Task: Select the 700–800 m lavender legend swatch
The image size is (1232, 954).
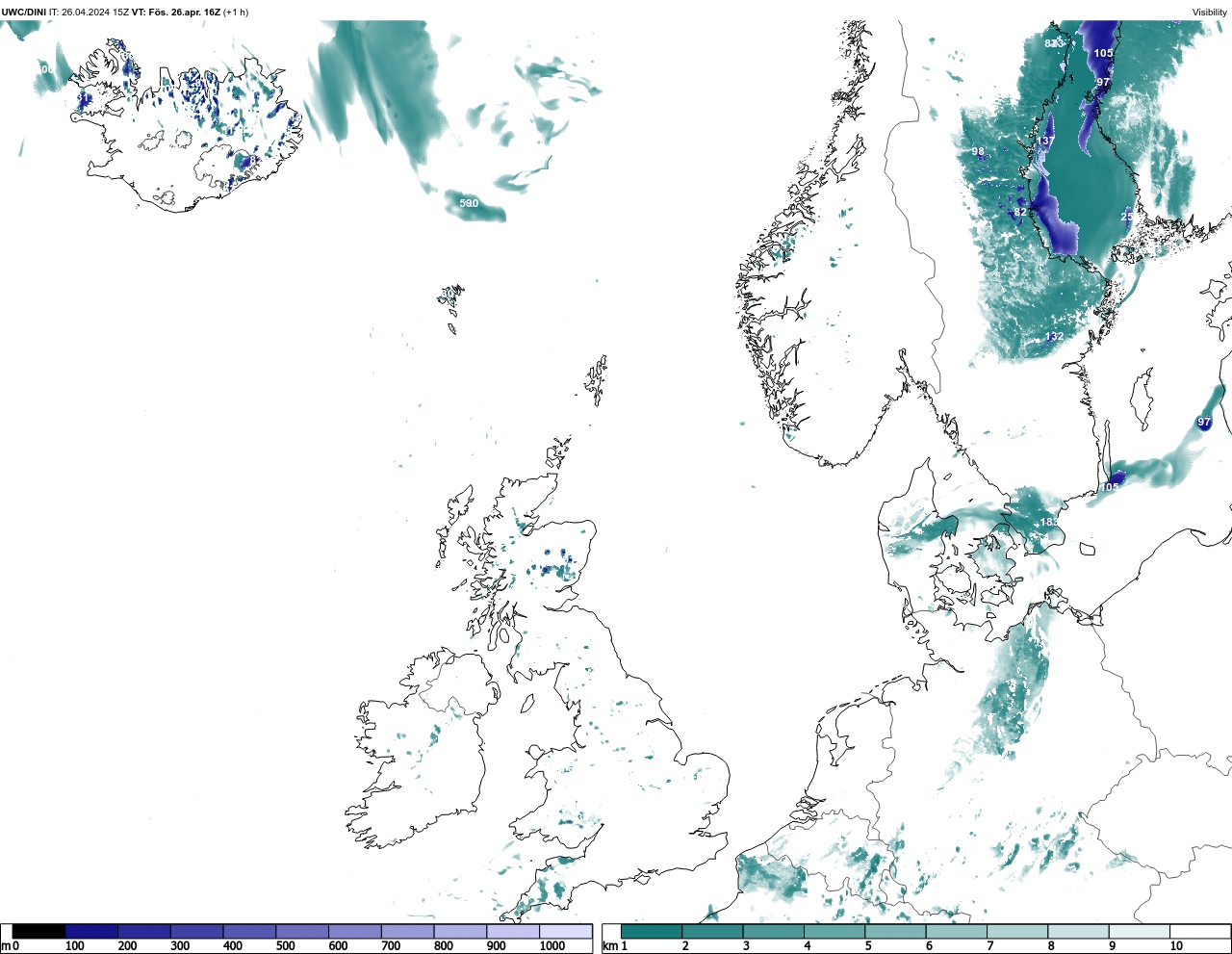Action: coord(407,931)
